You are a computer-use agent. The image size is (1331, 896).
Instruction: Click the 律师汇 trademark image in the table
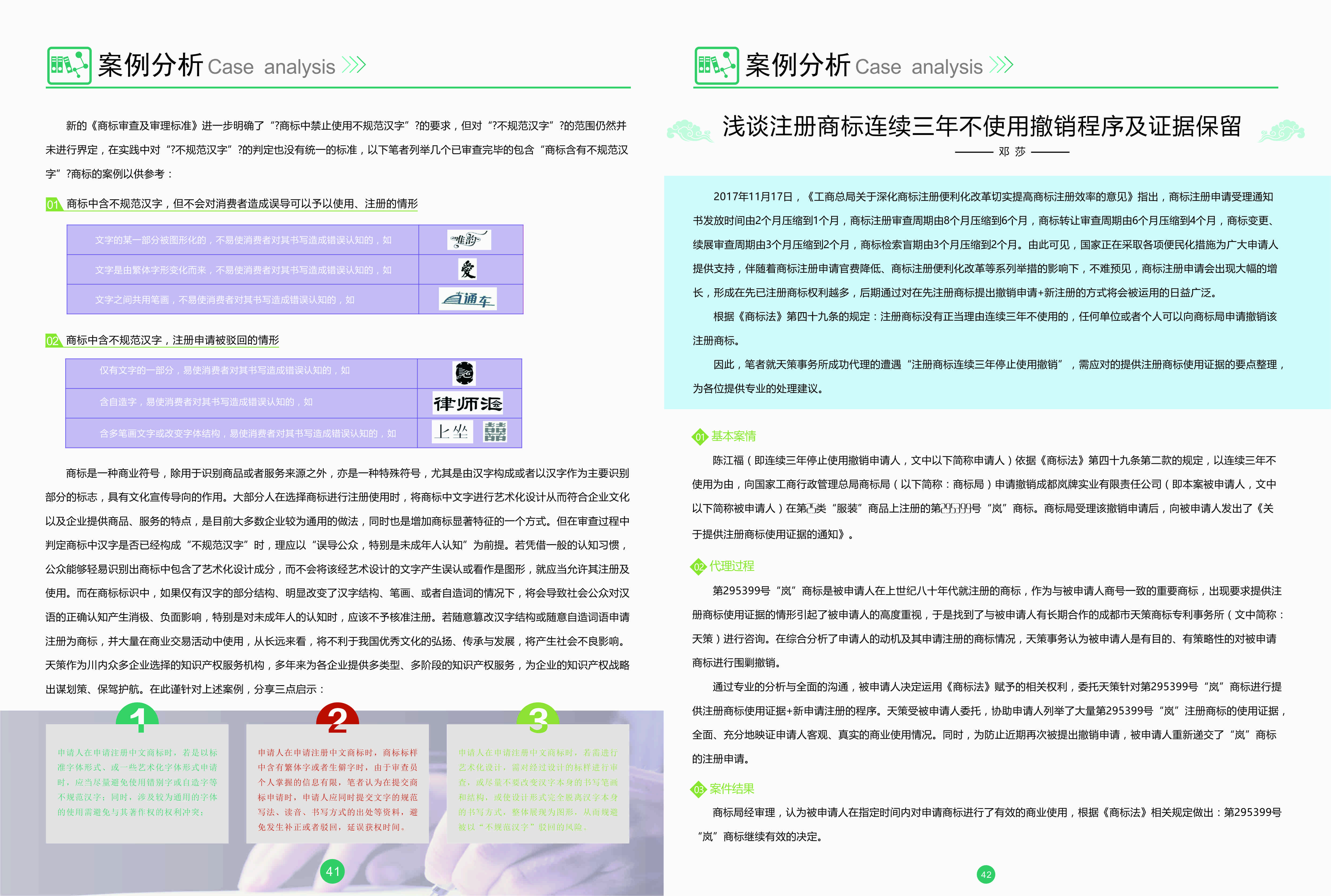[x=467, y=404]
